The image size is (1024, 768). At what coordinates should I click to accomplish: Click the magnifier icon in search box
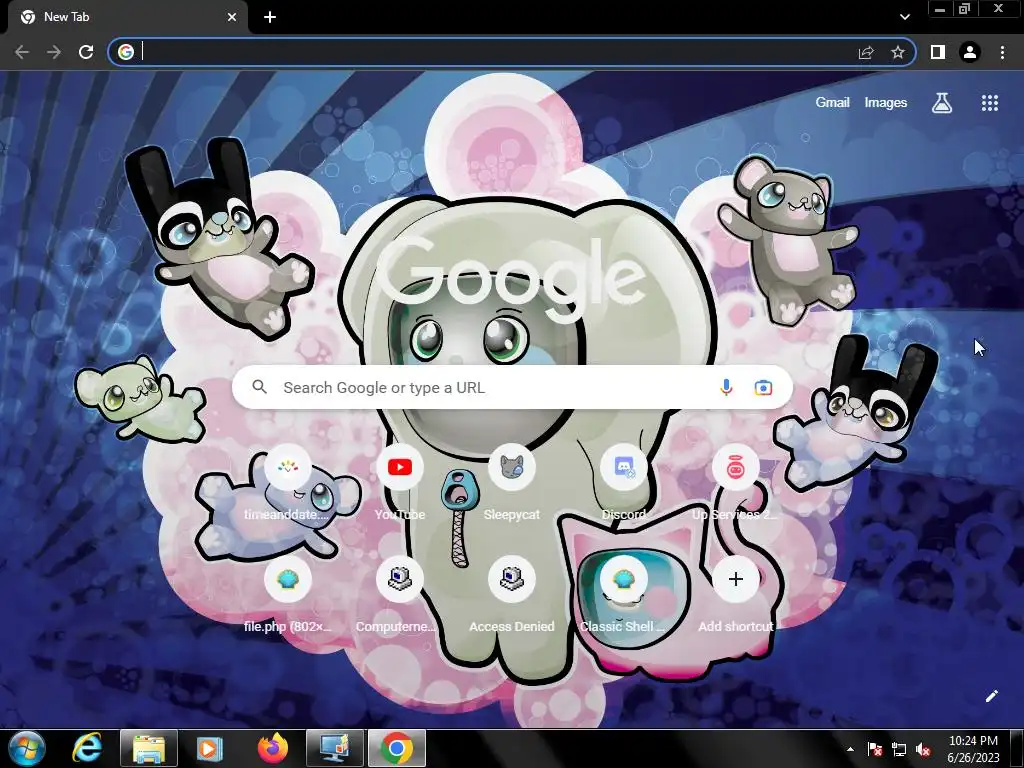[x=260, y=387]
